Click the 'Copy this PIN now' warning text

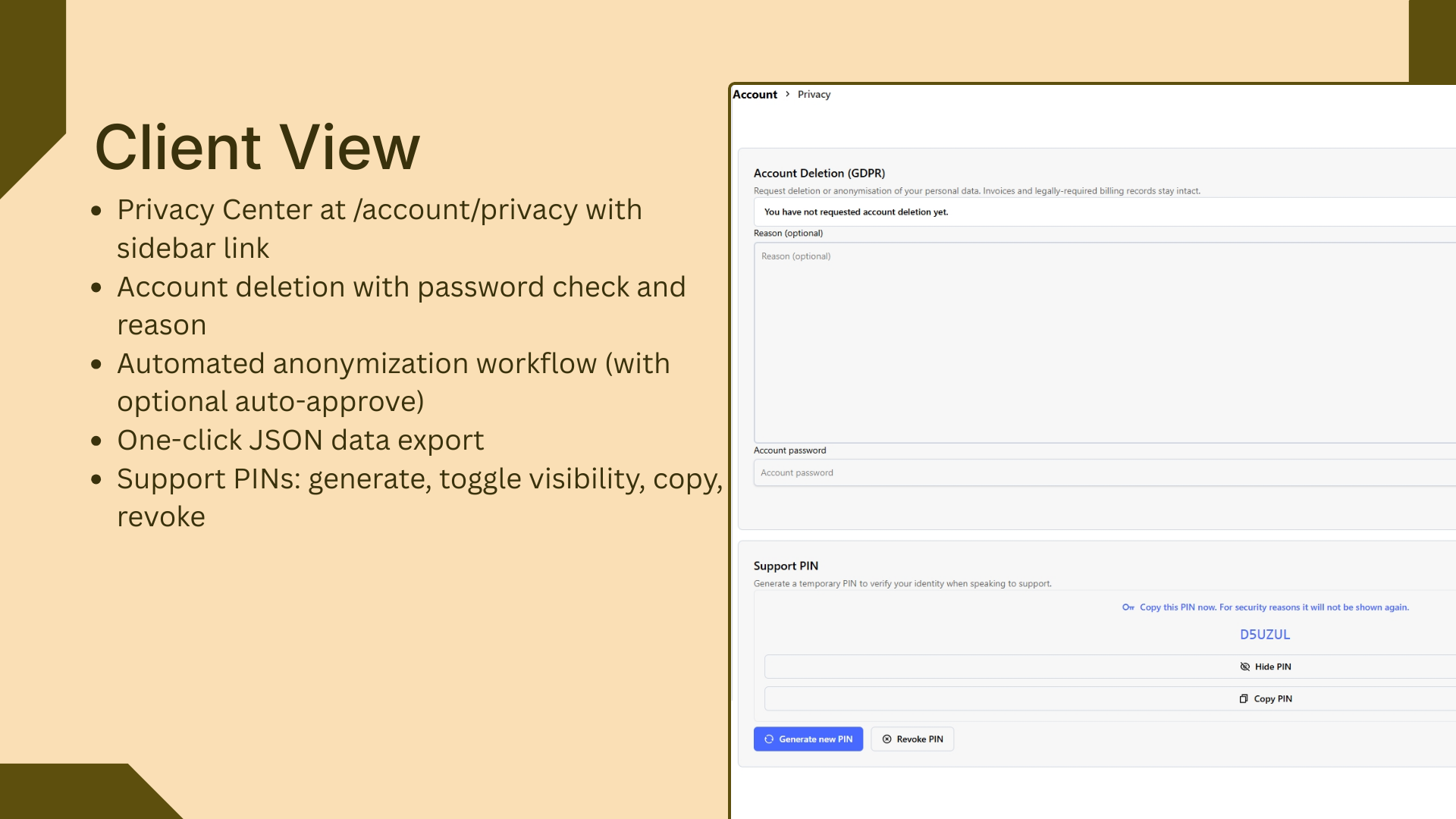point(1273,607)
